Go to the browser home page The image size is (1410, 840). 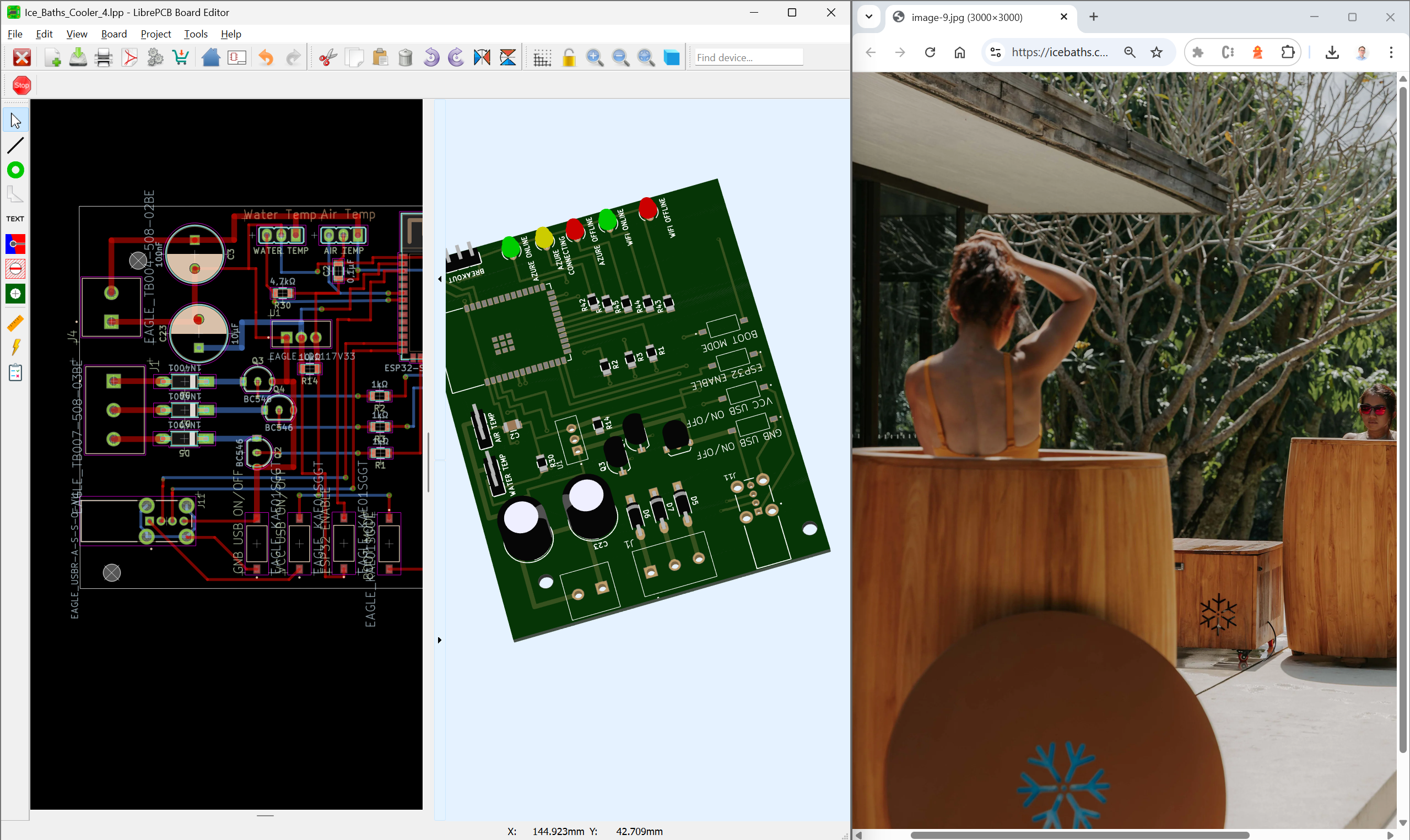[960, 52]
